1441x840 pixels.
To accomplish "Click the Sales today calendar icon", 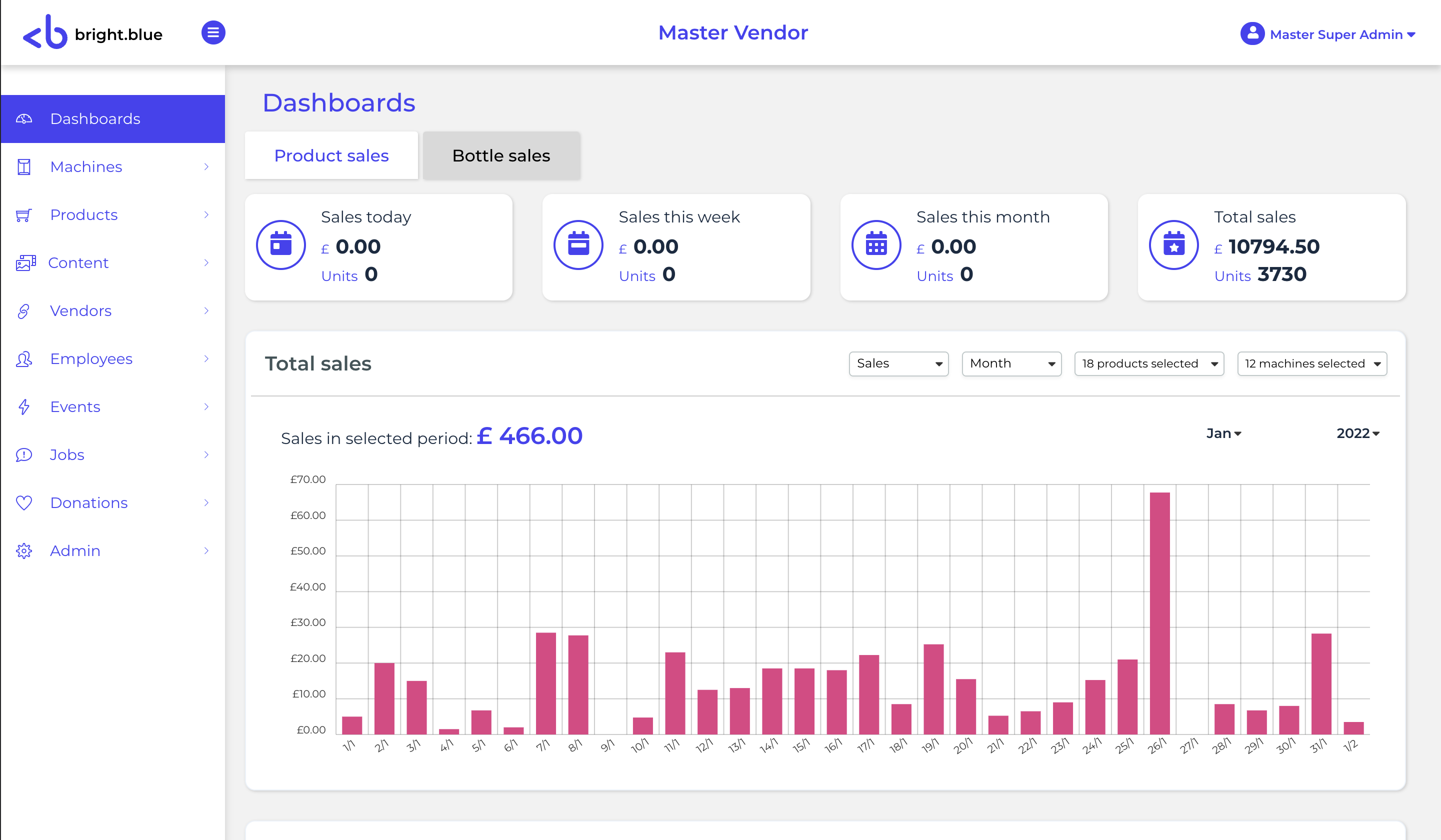I will (280, 244).
